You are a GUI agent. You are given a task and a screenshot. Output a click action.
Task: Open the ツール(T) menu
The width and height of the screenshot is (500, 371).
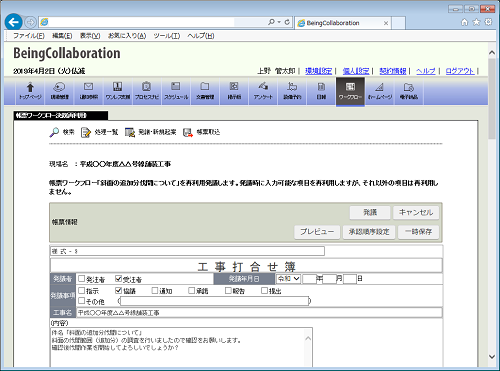[167, 36]
